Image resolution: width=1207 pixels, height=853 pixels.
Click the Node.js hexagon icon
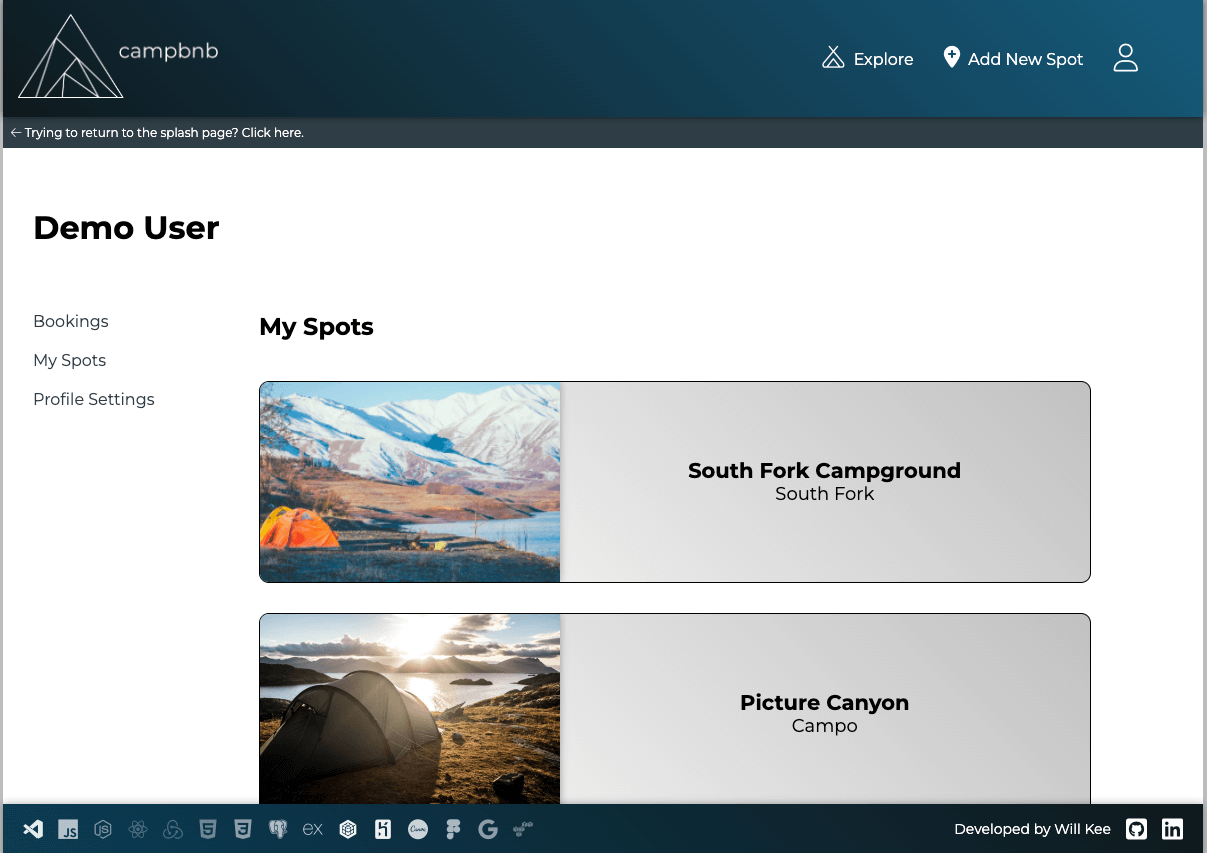click(x=103, y=829)
